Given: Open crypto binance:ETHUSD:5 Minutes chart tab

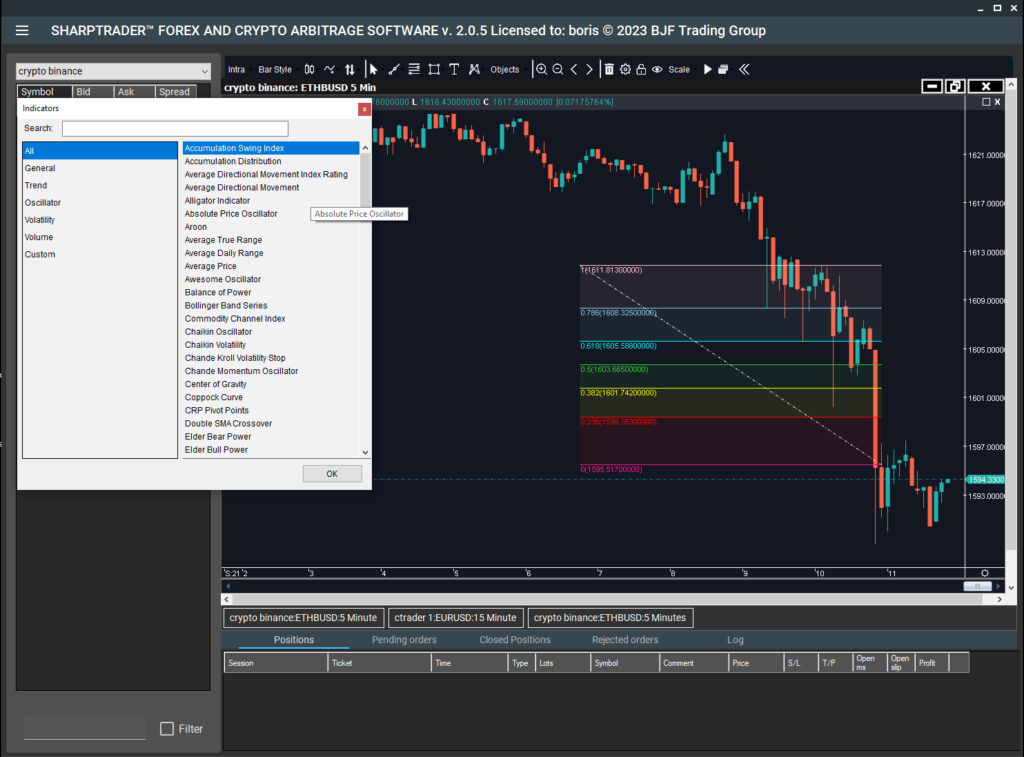Looking at the screenshot, I should click(610, 618).
